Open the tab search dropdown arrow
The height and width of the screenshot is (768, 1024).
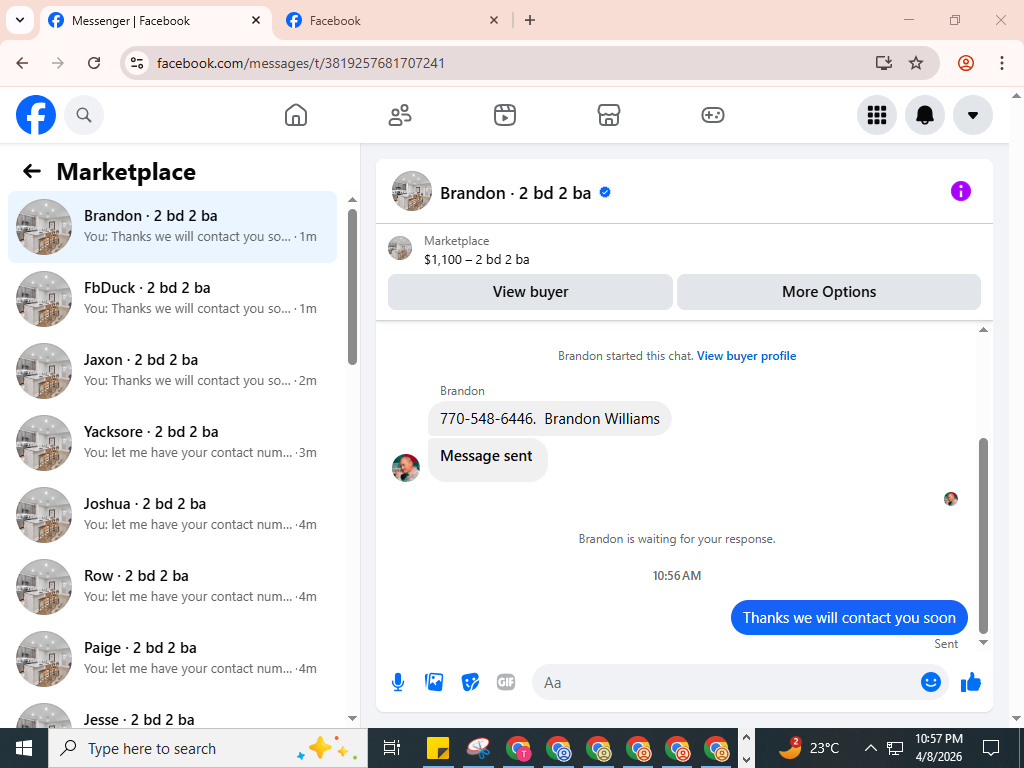(x=20, y=20)
